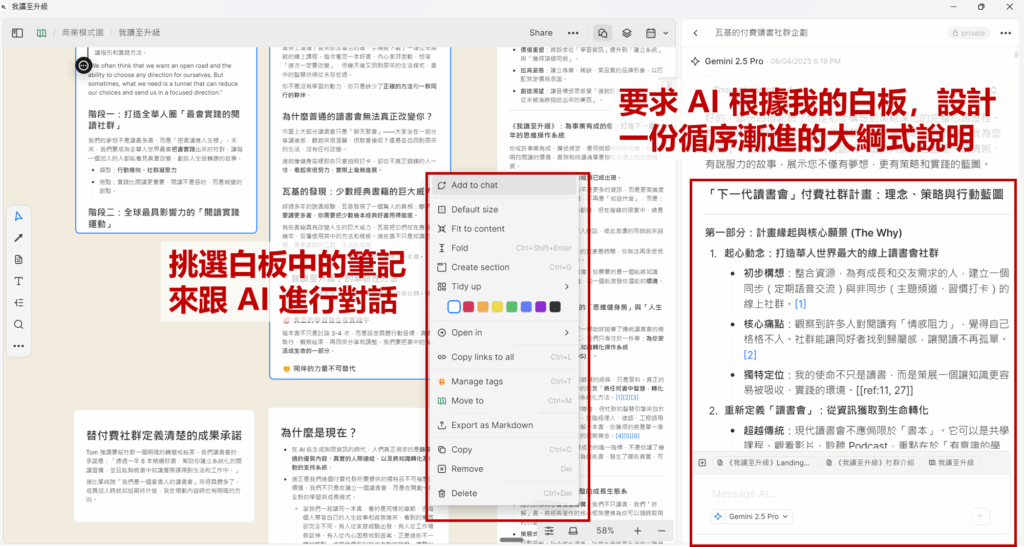Open the layers stack icon in top bar
Image resolution: width=1024 pixels, height=547 pixels.
(626, 33)
